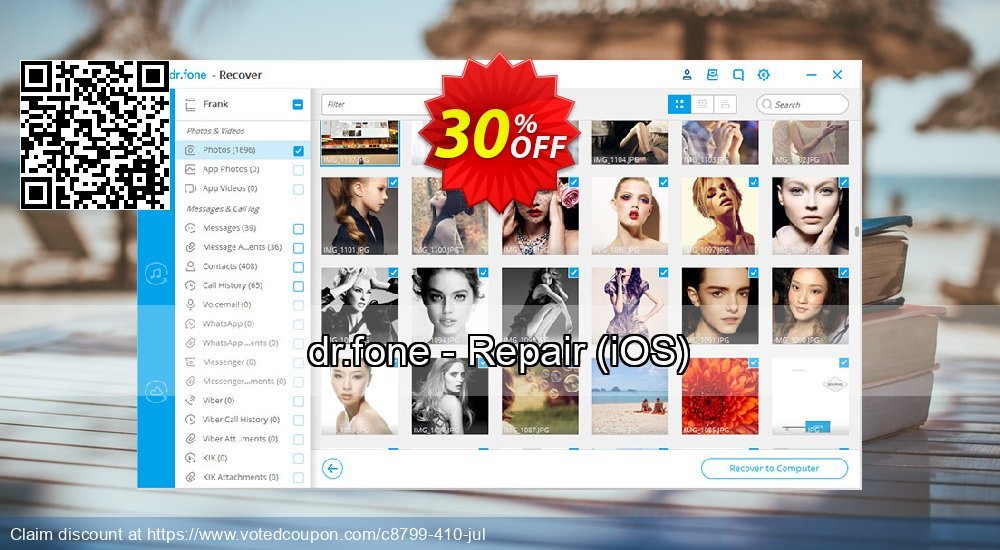Click the Photos & Videos section heading
This screenshot has height=550, width=1000.
pyautogui.click(x=216, y=131)
